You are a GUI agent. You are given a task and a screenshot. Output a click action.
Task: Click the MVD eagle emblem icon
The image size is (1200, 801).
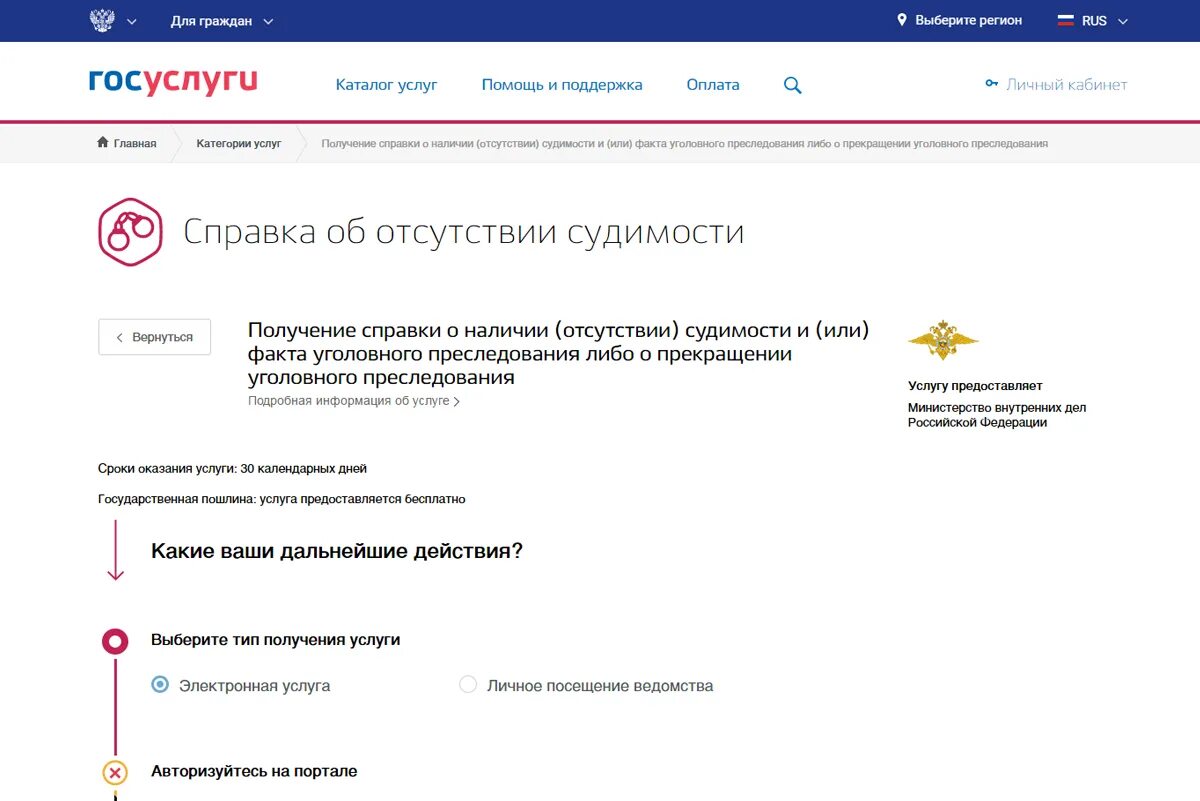[942, 341]
